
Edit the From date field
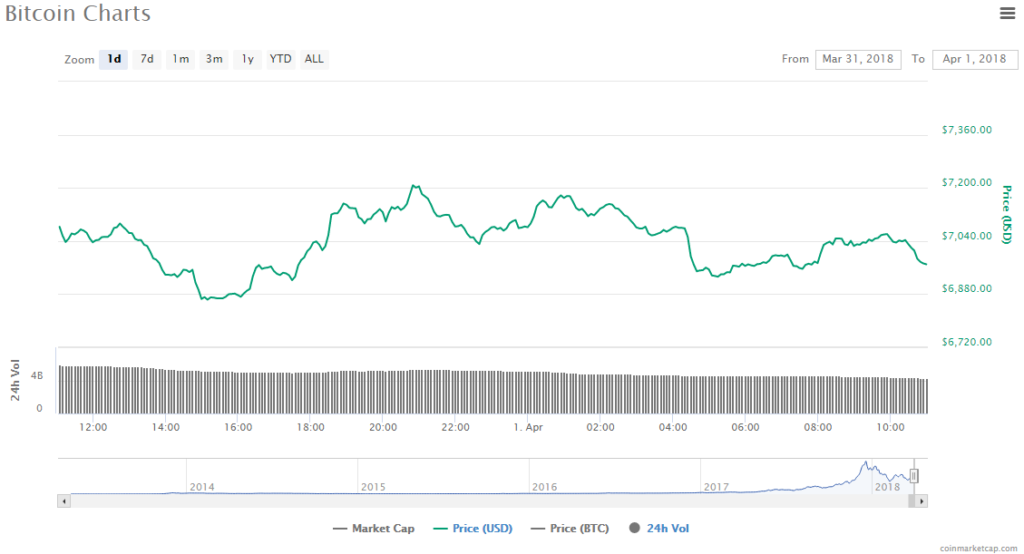click(x=858, y=59)
